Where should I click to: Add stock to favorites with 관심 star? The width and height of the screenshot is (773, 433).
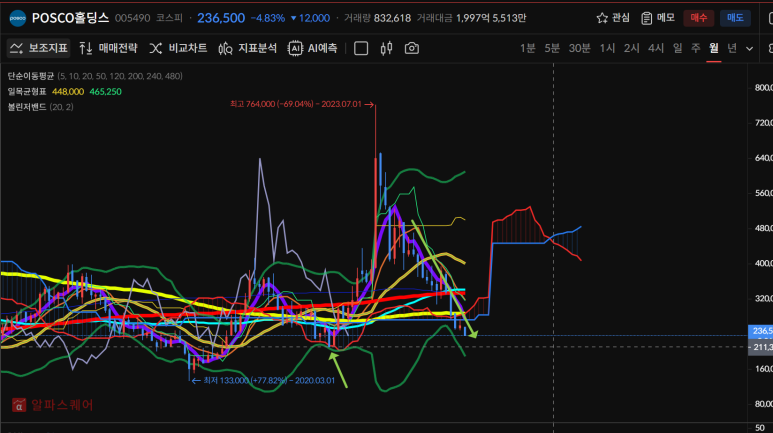613,18
